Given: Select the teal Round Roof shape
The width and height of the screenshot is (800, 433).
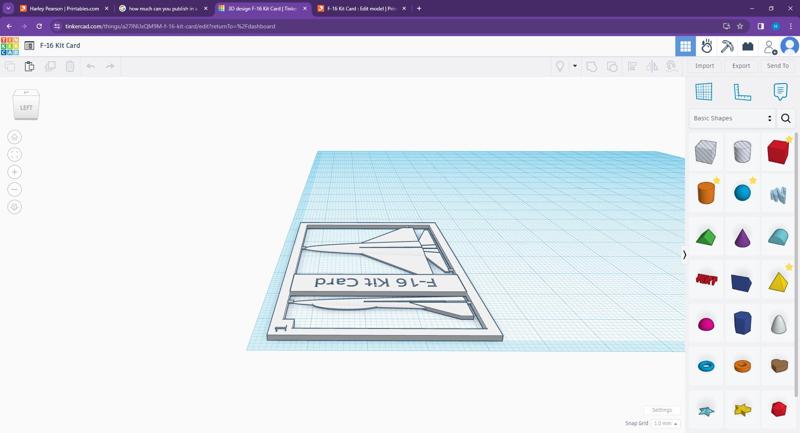Looking at the screenshot, I should [778, 237].
